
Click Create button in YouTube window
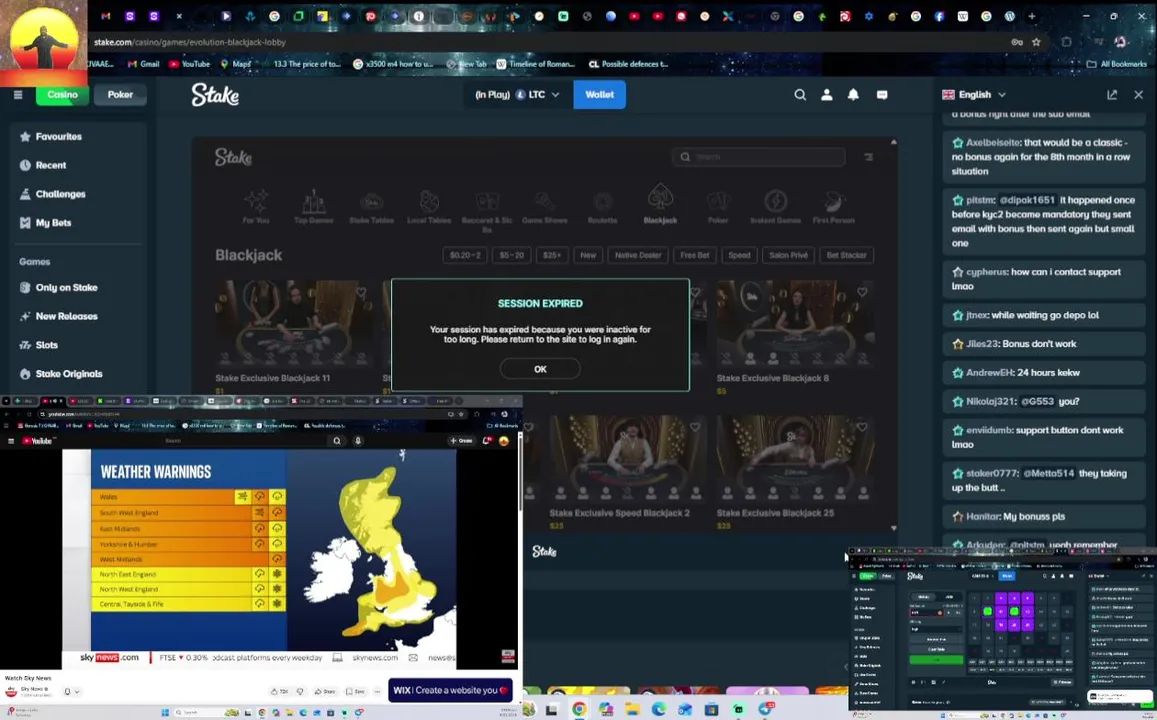pyautogui.click(x=461, y=440)
